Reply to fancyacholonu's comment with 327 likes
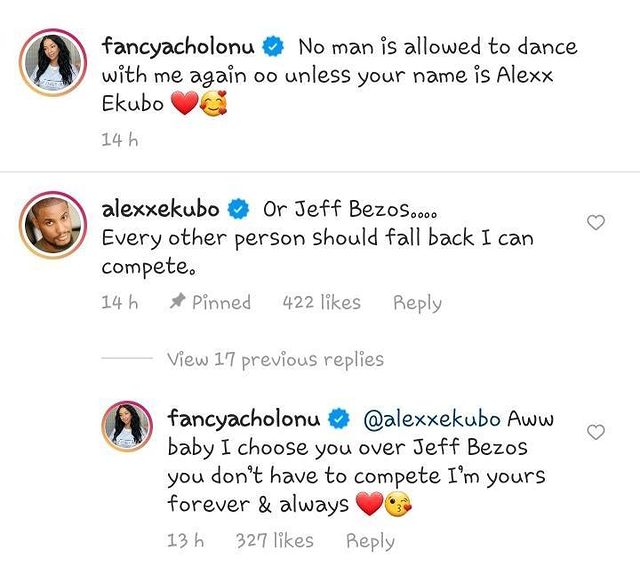Screen dimensions: 640x582 pyautogui.click(x=370, y=541)
